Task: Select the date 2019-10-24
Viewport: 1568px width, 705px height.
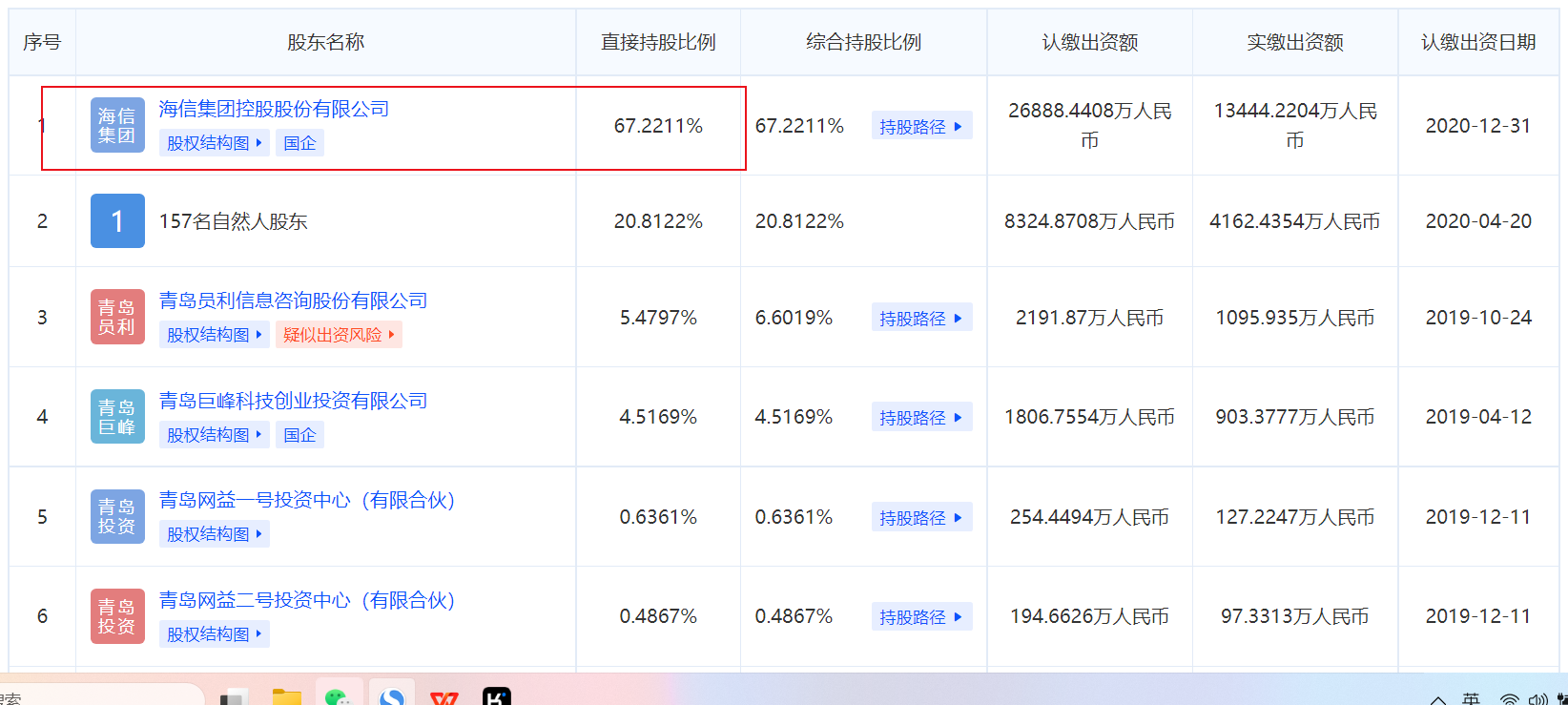Action: tap(1478, 318)
